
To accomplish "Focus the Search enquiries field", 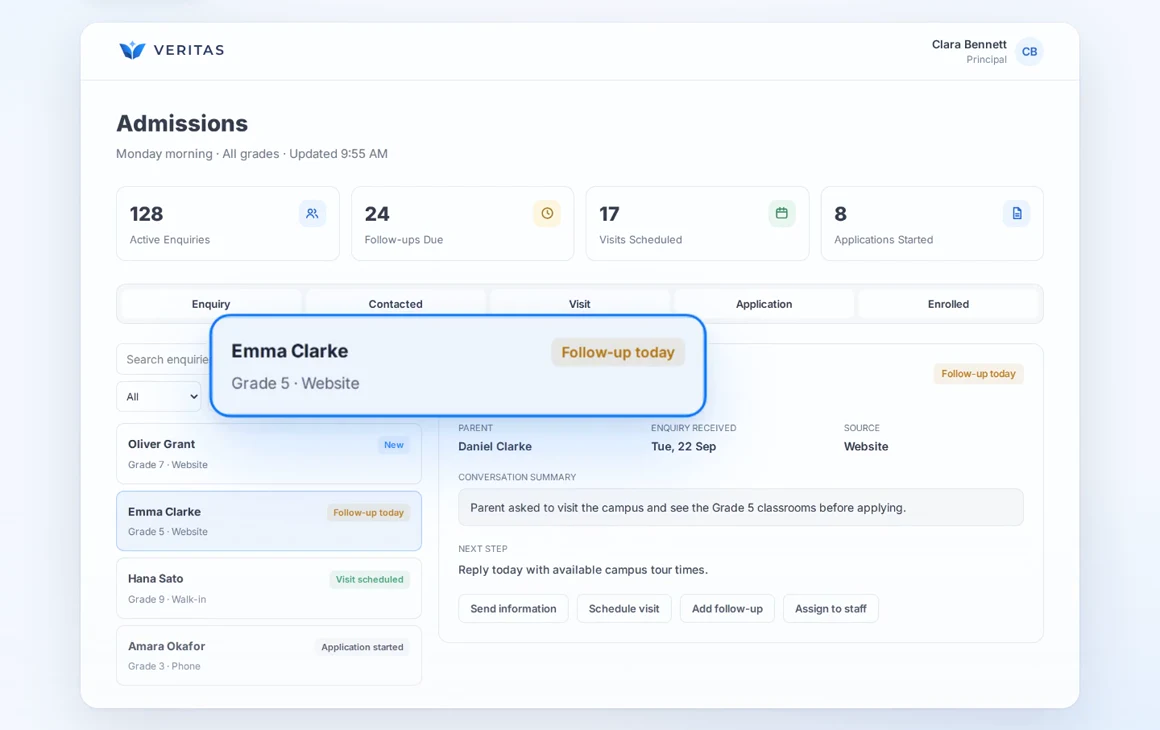I will pyautogui.click(x=163, y=359).
